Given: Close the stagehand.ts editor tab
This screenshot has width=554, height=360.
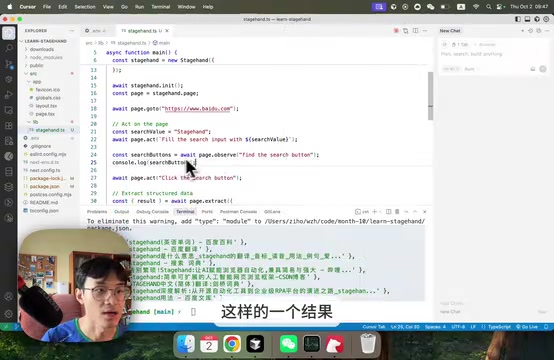Looking at the screenshot, I should coord(167,31).
